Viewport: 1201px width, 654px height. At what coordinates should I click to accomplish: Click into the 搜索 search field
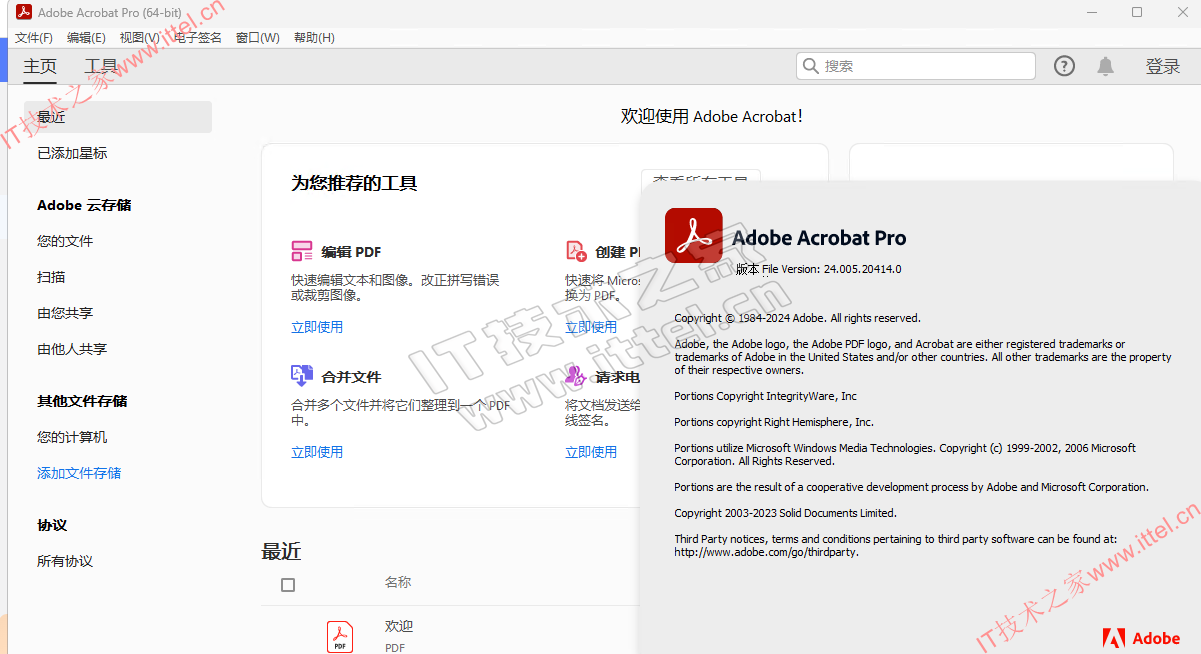tap(916, 66)
